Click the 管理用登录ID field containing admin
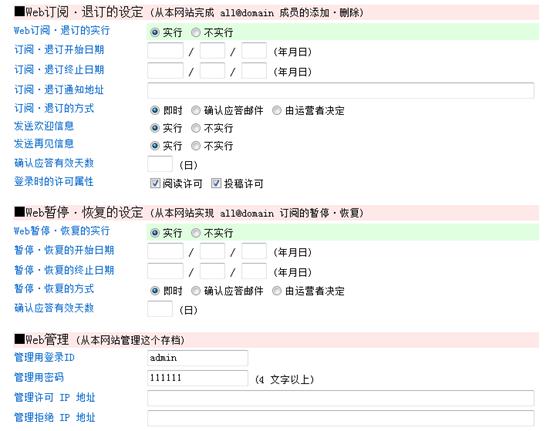Image resolution: width=553 pixels, height=431 pixels. (198, 358)
